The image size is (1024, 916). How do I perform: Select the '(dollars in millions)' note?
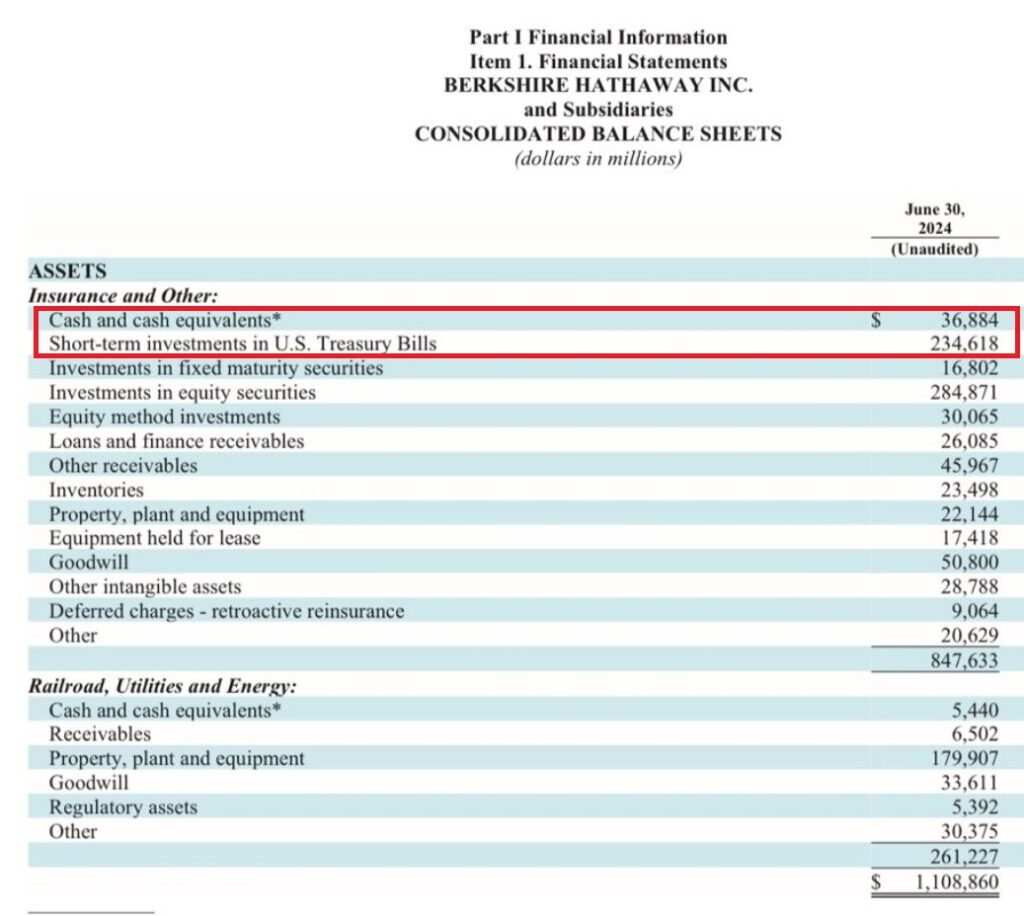coord(598,159)
